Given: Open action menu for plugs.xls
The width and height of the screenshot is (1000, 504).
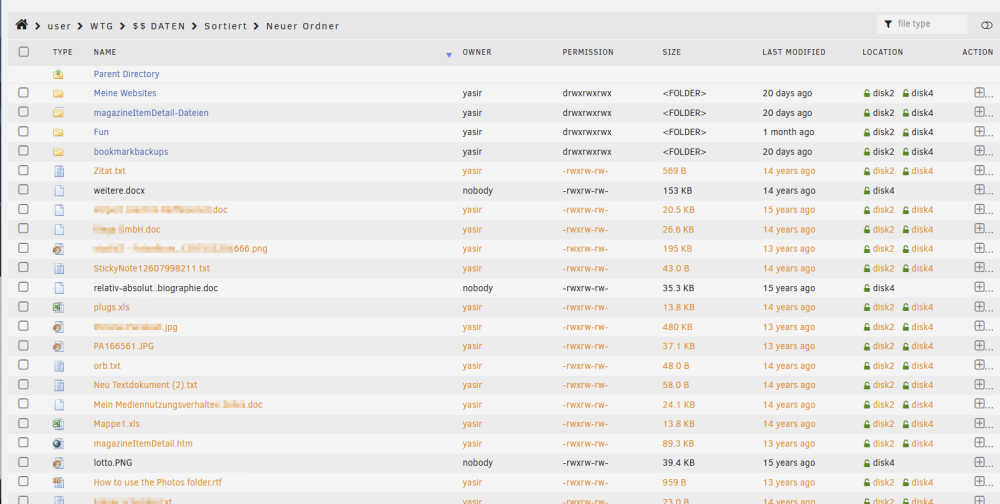Looking at the screenshot, I should (980, 307).
